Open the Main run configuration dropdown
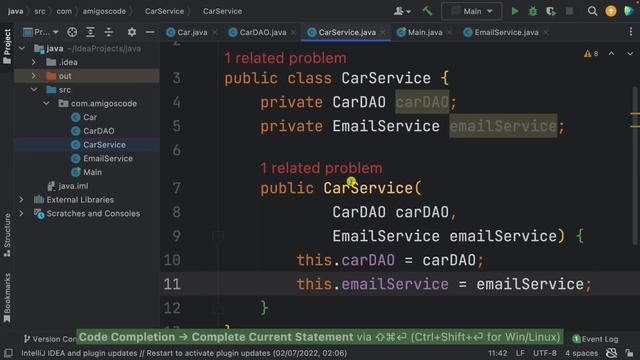 point(471,11)
